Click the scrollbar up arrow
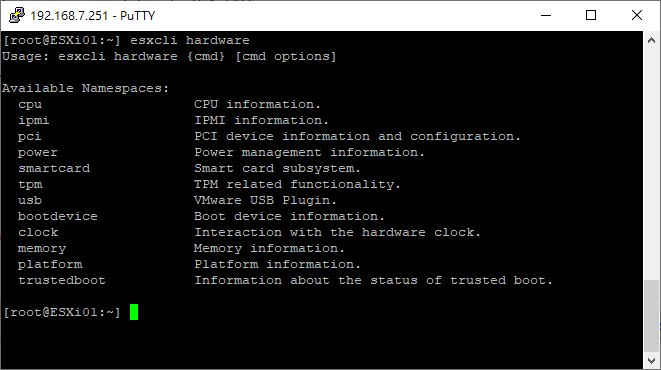Screen dimensions: 661x370 pyautogui.click(x=651, y=40)
